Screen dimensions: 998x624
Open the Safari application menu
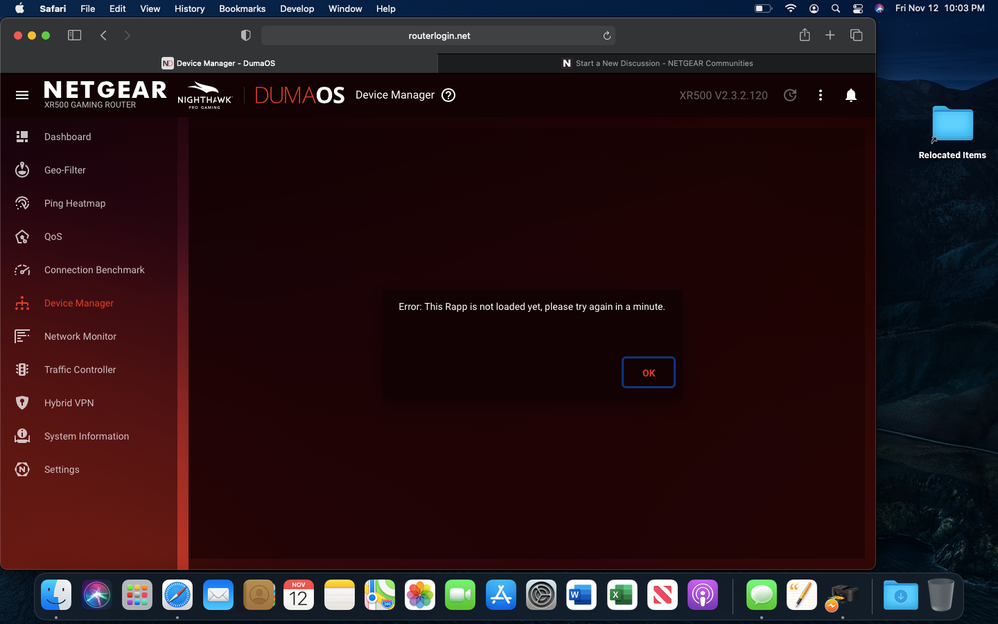point(53,8)
